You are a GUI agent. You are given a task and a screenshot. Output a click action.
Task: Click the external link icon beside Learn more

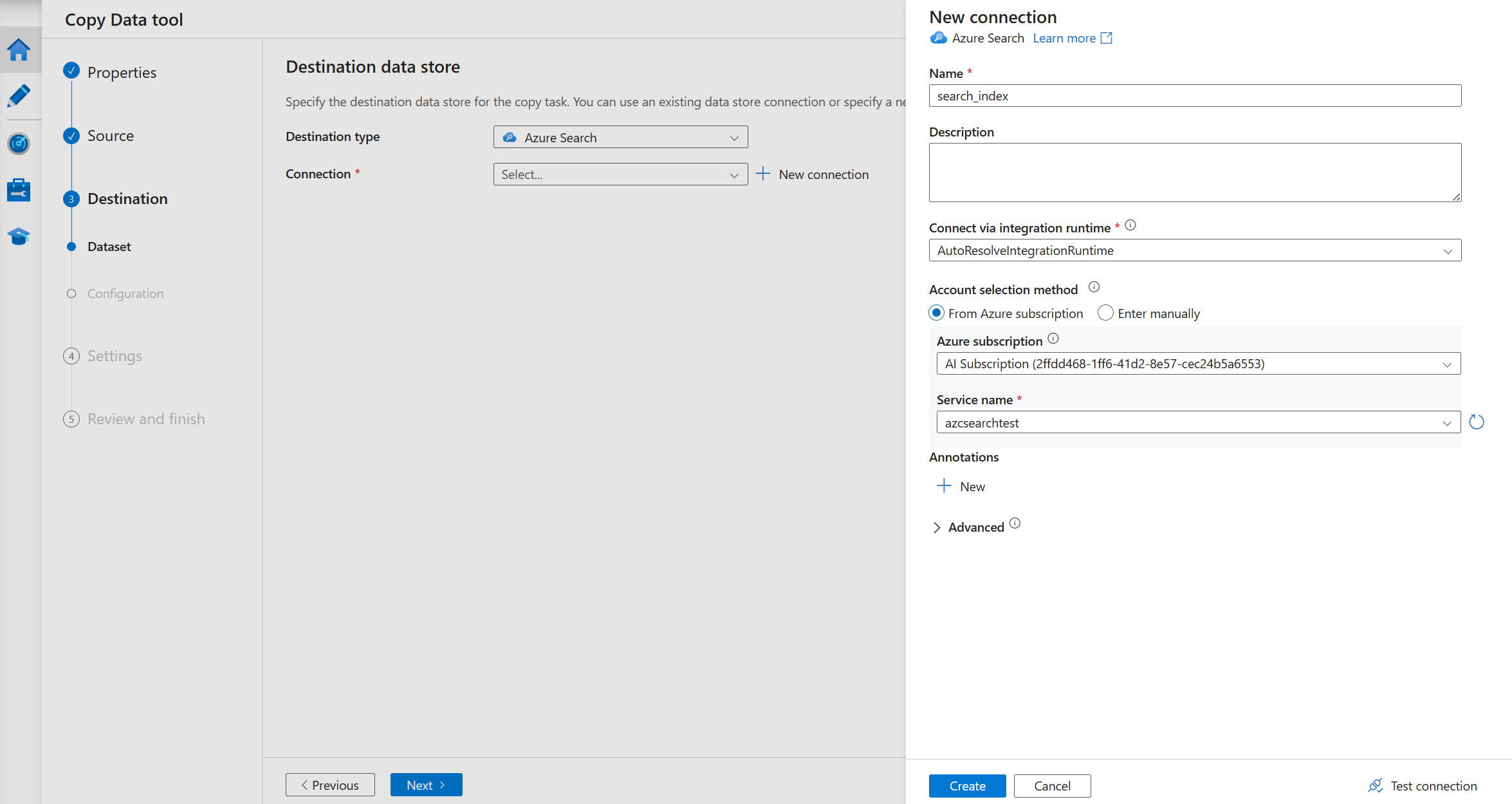(x=1107, y=38)
